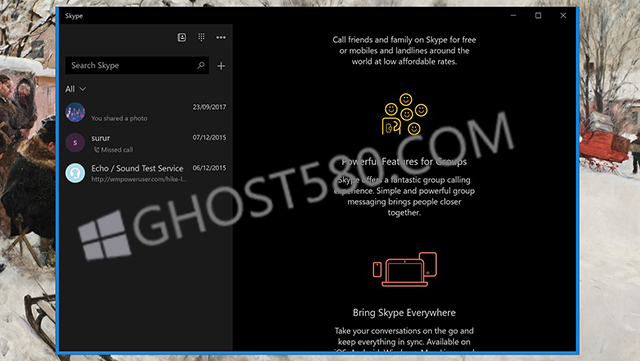The height and width of the screenshot is (361, 640).
Task: Click surur's purple S avatar
Action: point(75,143)
